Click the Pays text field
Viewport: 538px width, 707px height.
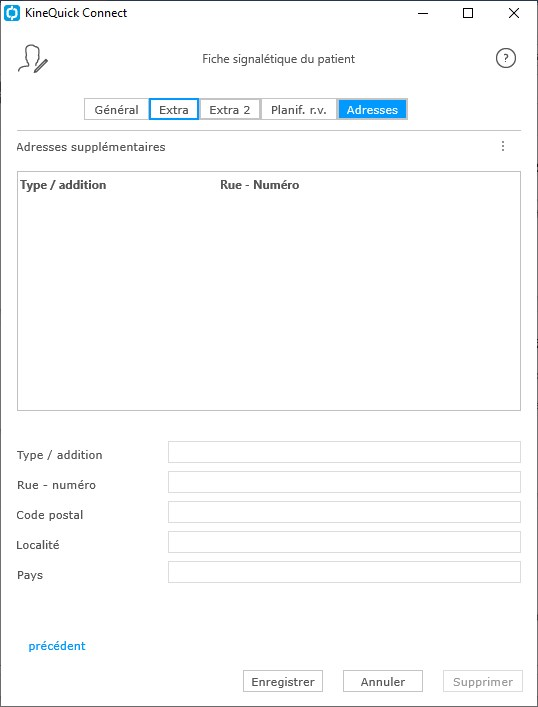pos(344,572)
